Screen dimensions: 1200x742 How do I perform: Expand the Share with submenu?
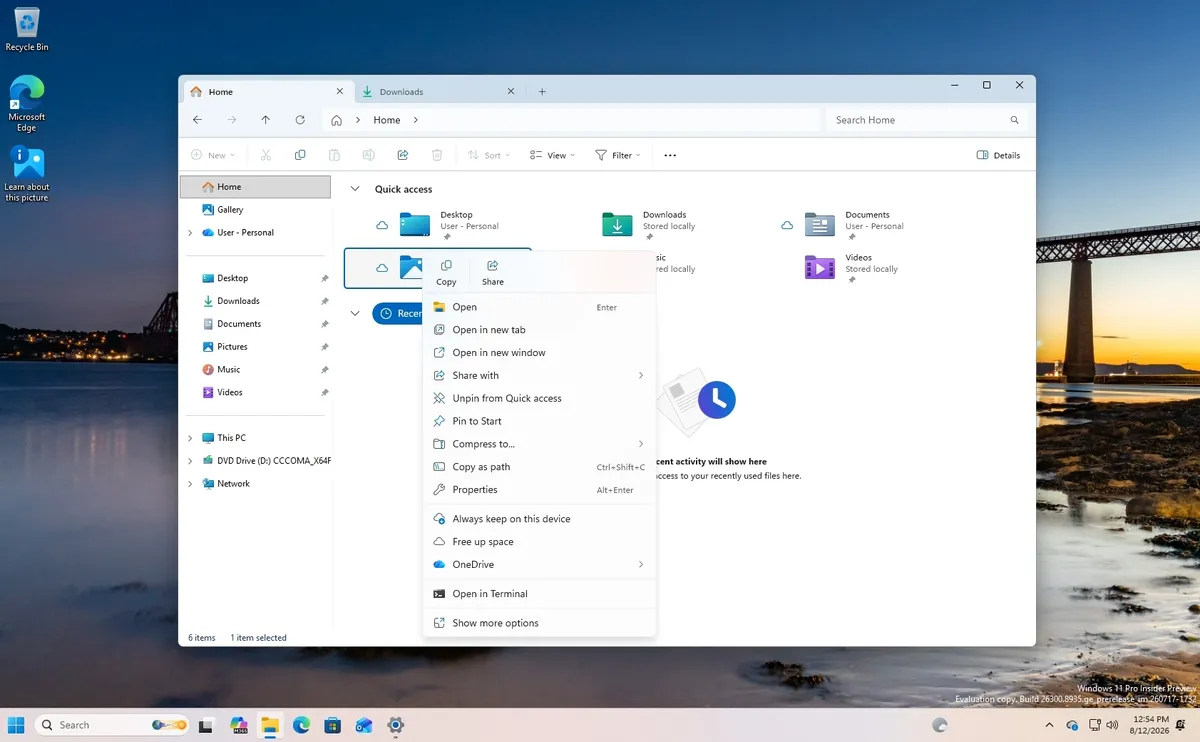540,376
